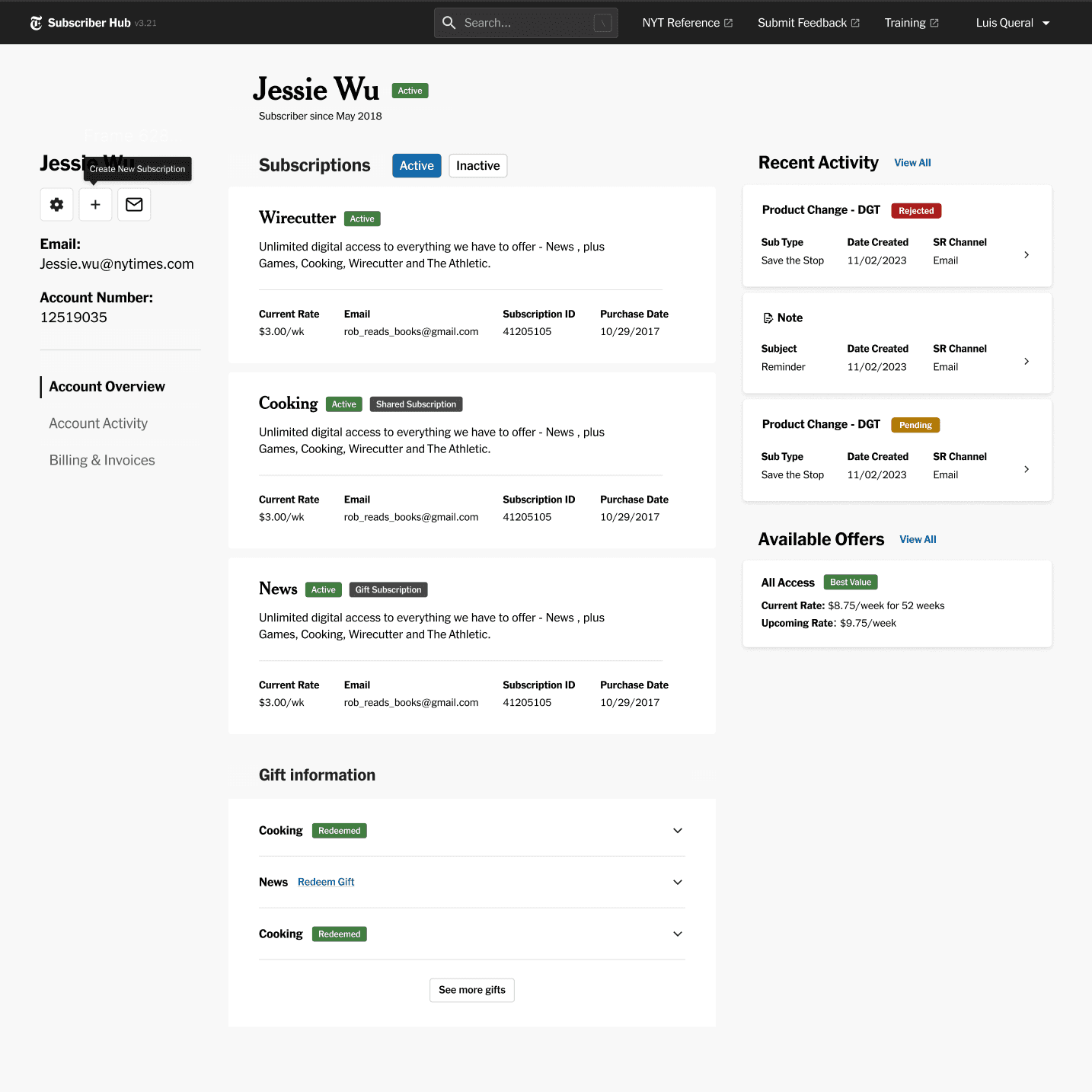Focus the Search input field
The width and height of the screenshot is (1092, 1092).
[x=525, y=23]
